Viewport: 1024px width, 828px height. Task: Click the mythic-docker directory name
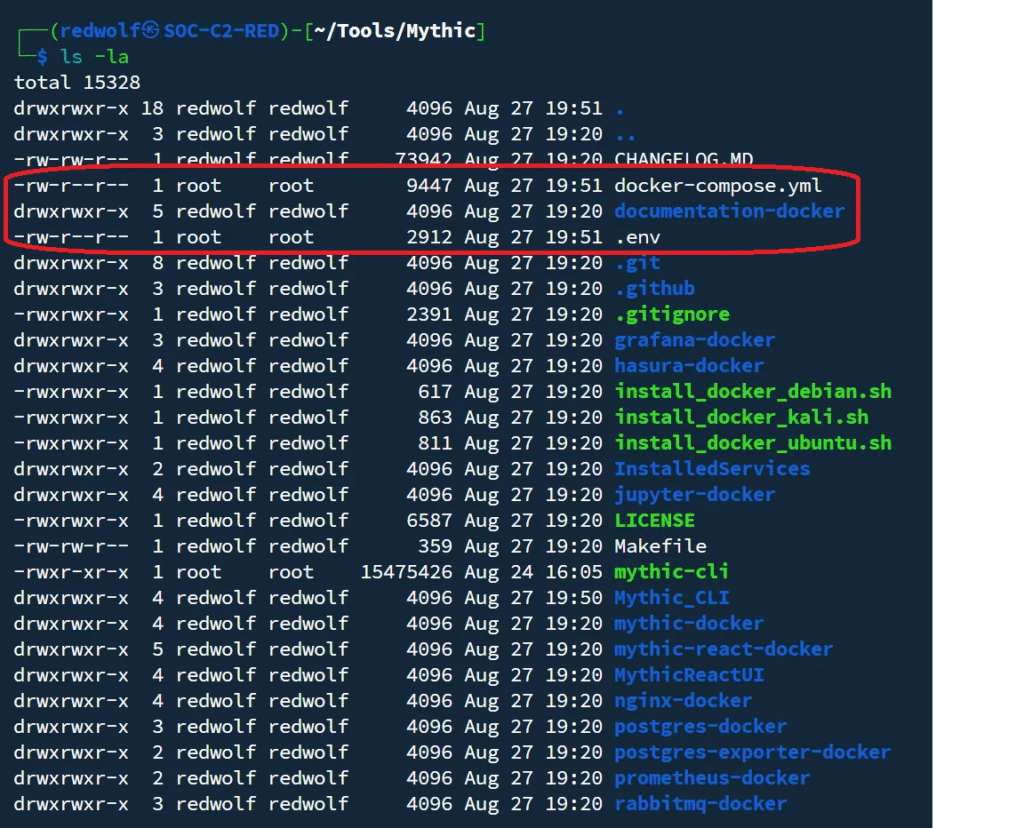[x=689, y=624]
